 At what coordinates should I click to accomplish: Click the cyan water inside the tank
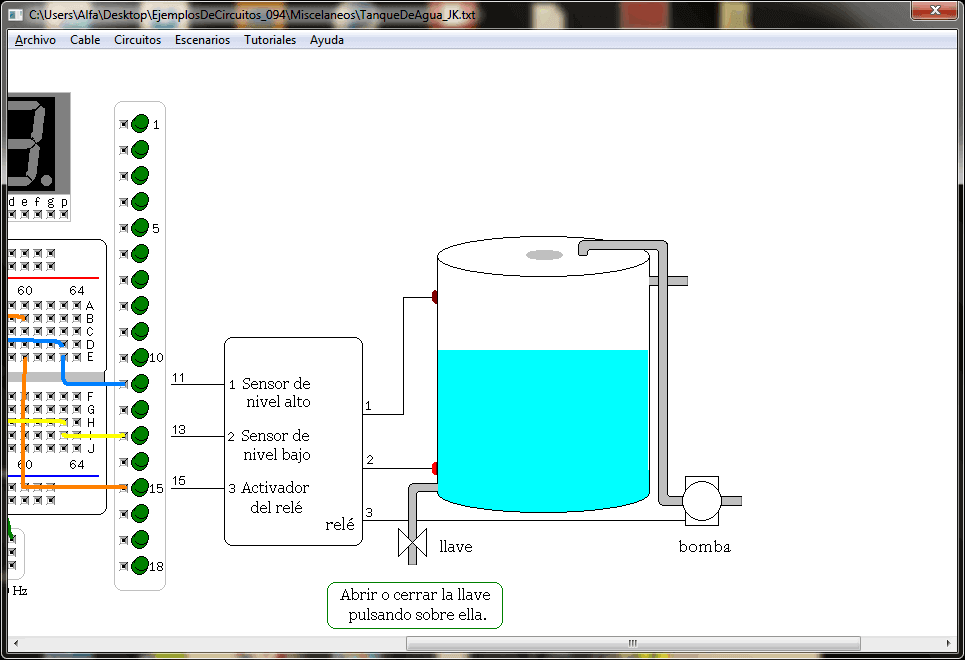543,425
